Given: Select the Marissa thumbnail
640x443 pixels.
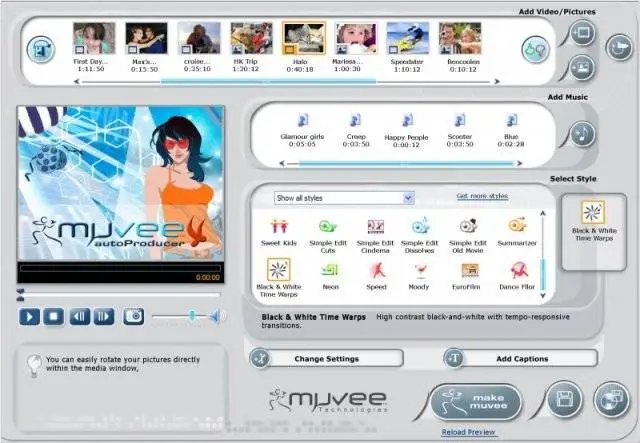Looking at the screenshot, I should [x=356, y=47].
